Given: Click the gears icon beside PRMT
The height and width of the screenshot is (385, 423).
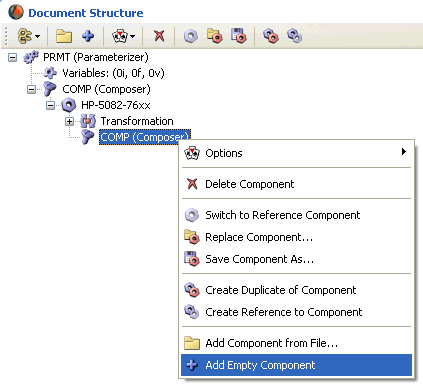Looking at the screenshot, I should pyautogui.click(x=31, y=57).
